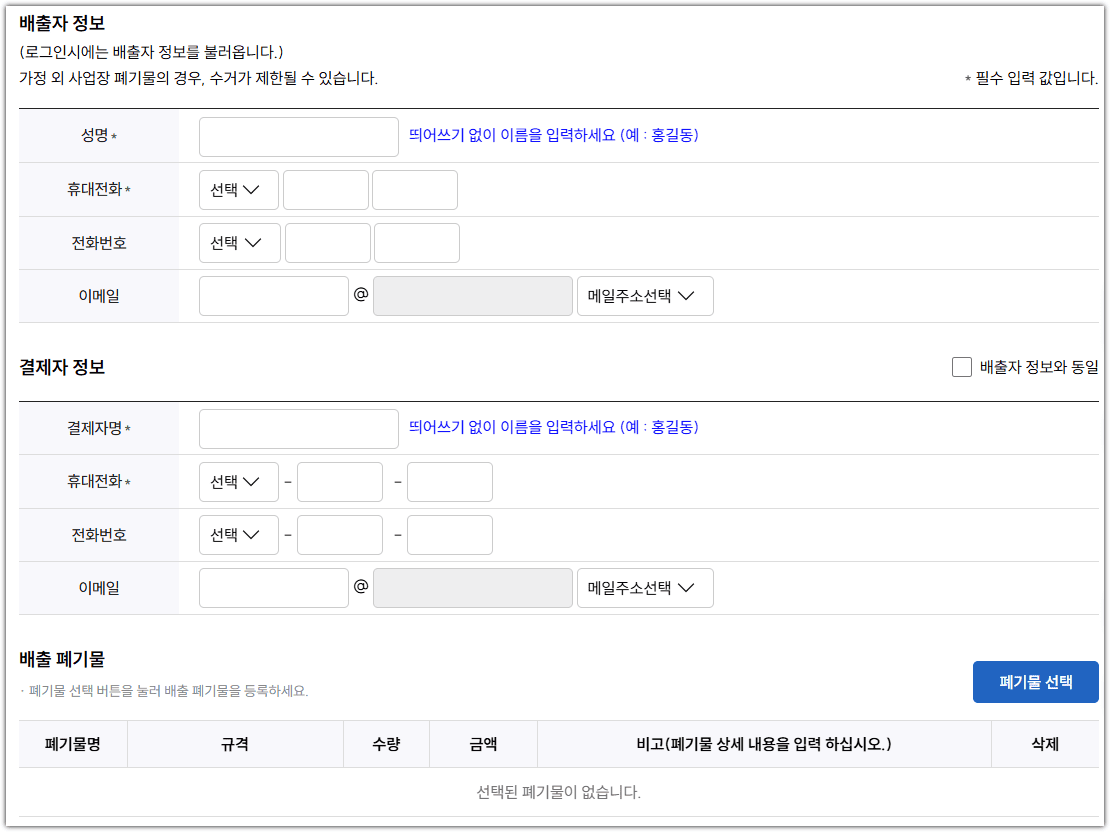
Task: Click the last 휴대전화 number box in 결제자 정보
Action: point(449,481)
